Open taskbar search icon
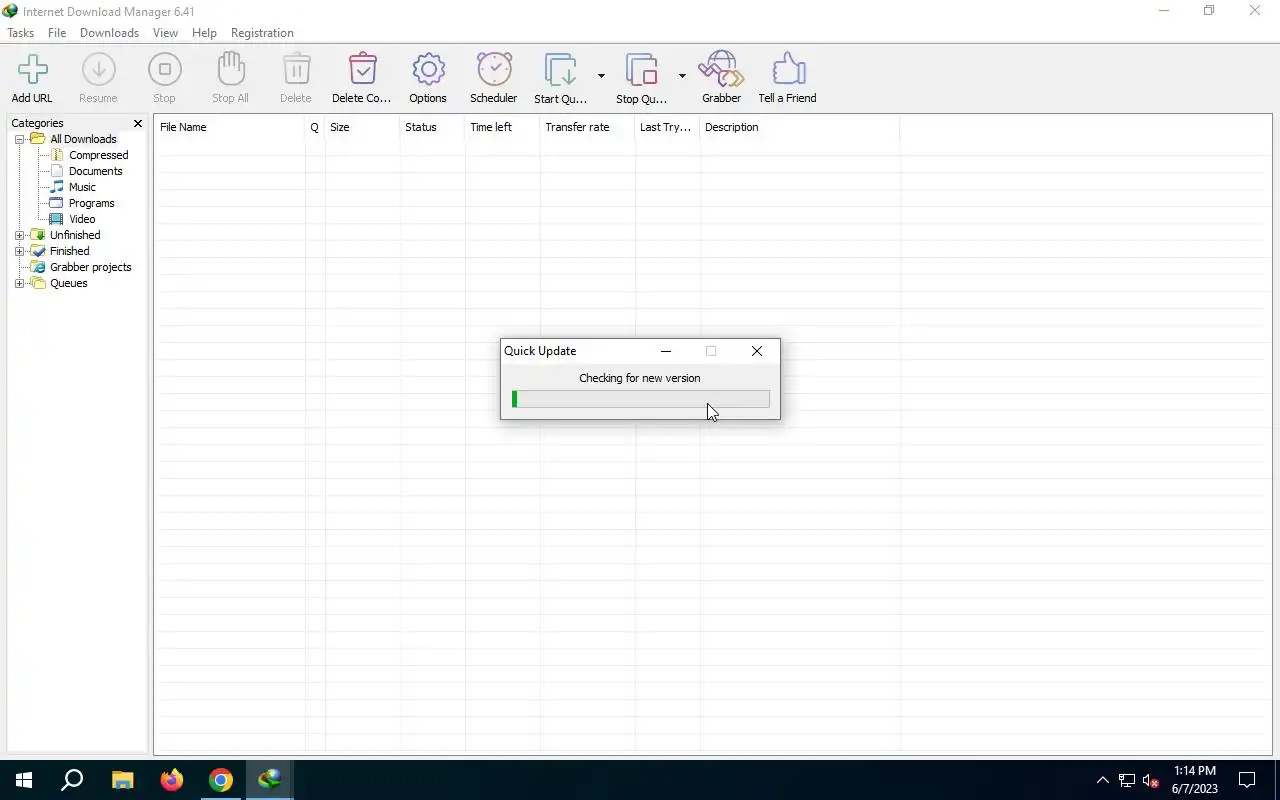The image size is (1280, 800). [72, 780]
